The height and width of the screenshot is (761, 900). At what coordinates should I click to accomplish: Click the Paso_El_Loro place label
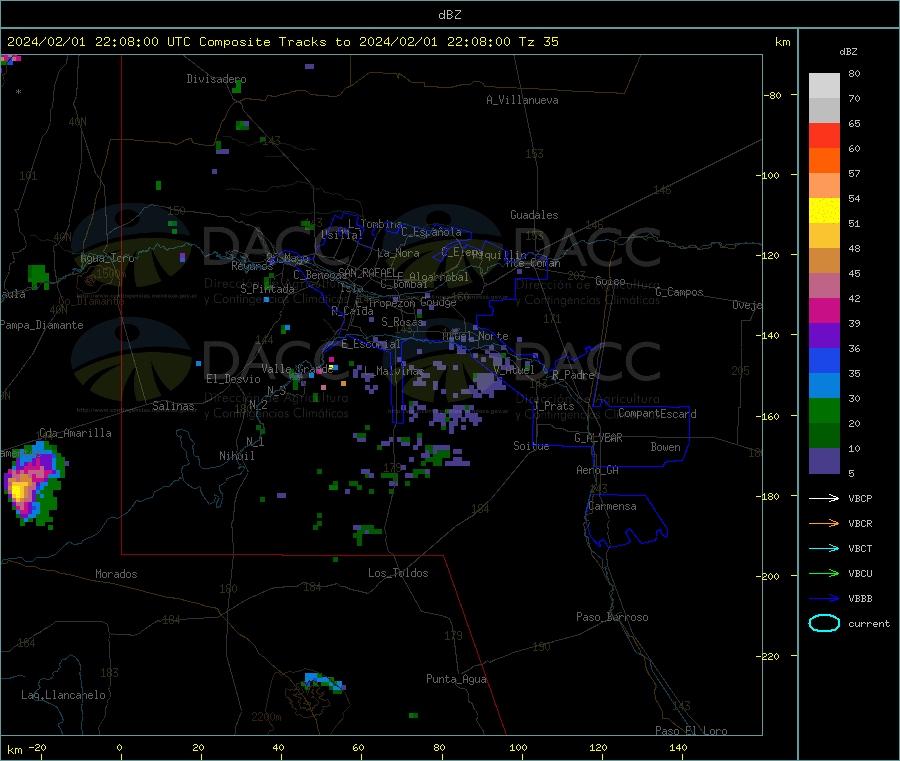click(691, 731)
